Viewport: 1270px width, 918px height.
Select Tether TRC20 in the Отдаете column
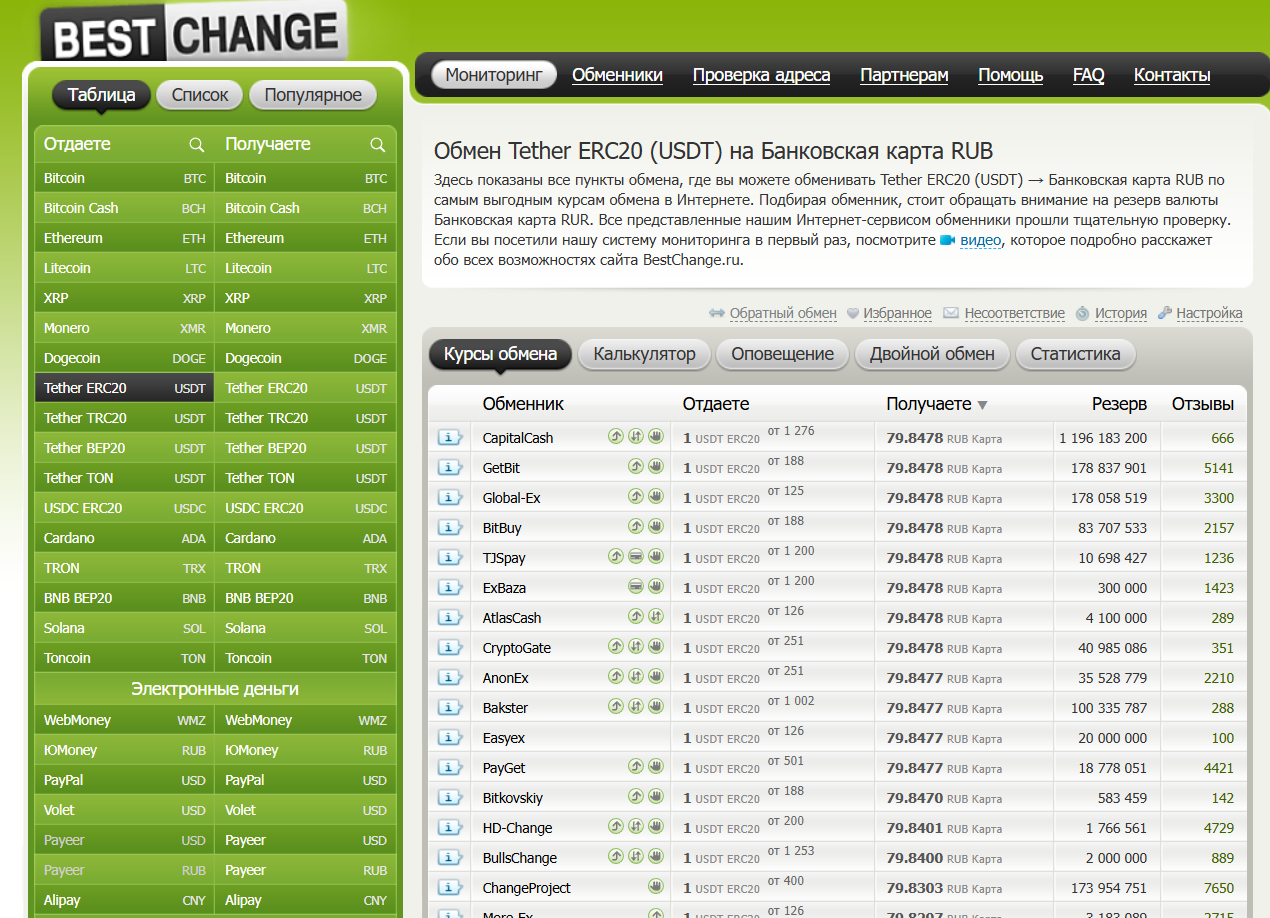pos(125,418)
